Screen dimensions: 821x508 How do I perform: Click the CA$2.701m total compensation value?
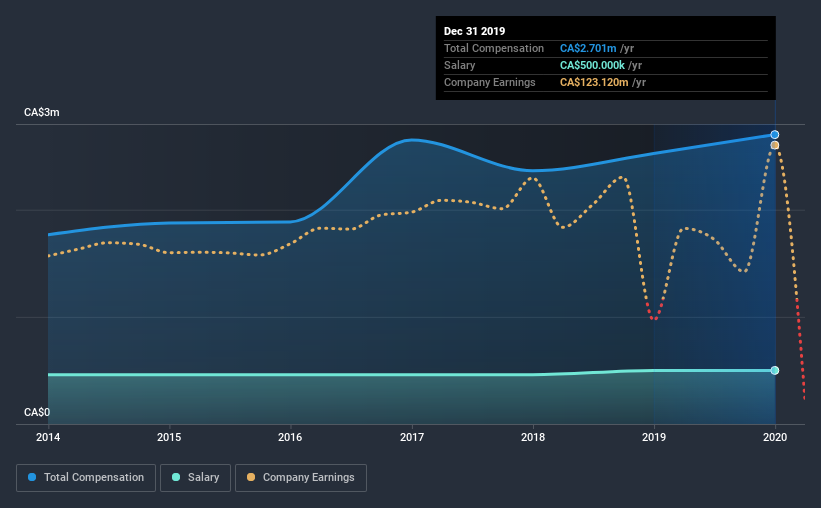pos(588,48)
